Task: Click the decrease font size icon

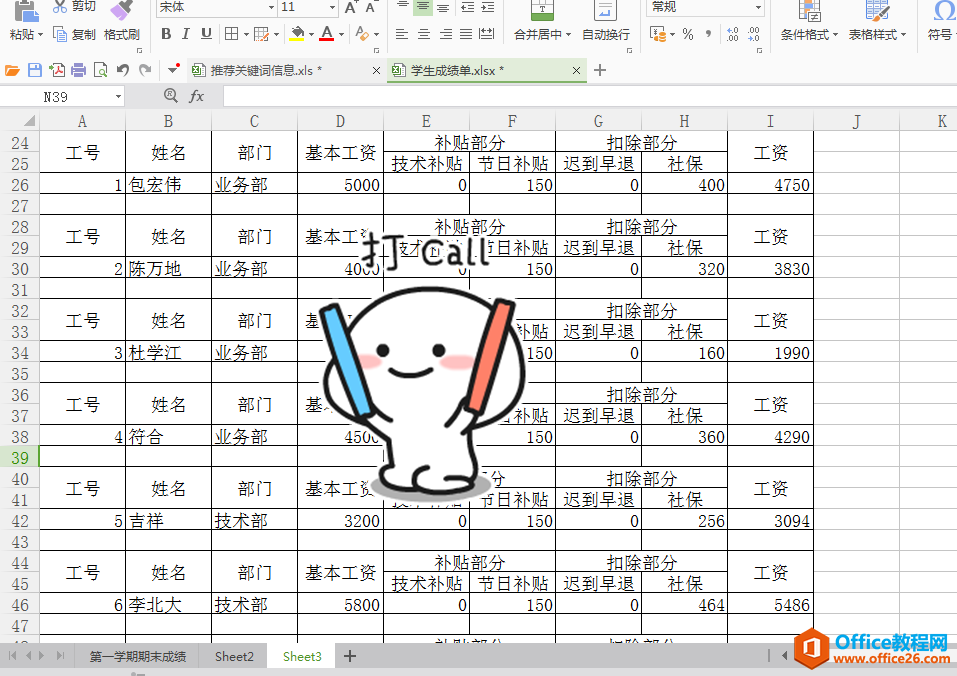Action: 370,7
